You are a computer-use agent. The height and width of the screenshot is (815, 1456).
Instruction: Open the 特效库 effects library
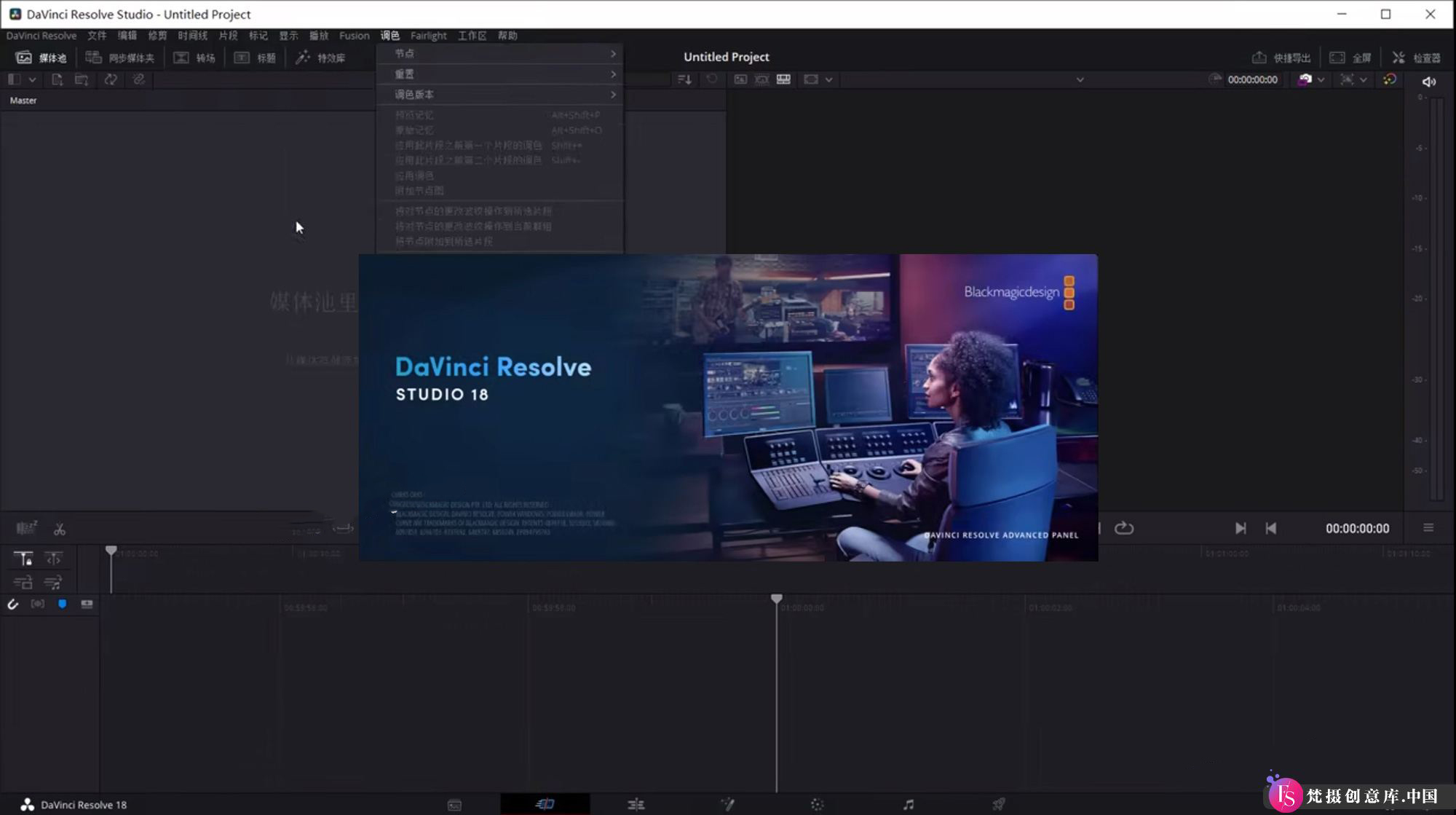pyautogui.click(x=320, y=58)
